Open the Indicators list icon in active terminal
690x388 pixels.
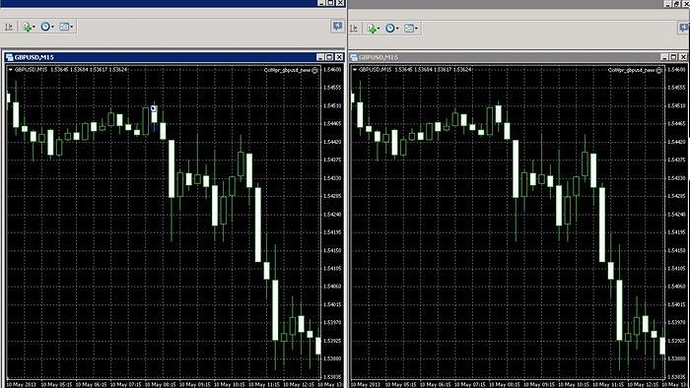(27, 27)
